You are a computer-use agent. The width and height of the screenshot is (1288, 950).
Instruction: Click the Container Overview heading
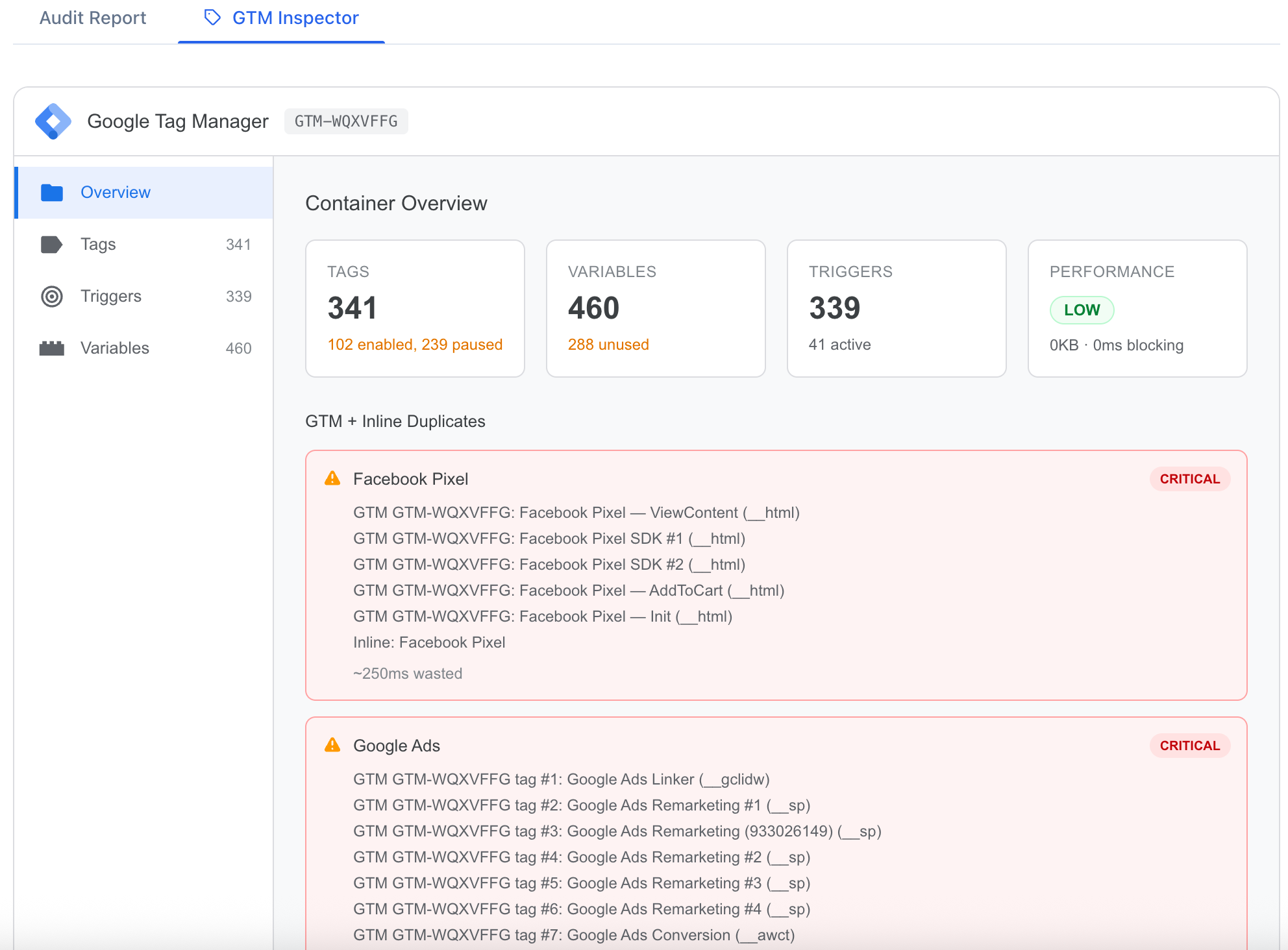pyautogui.click(x=396, y=203)
